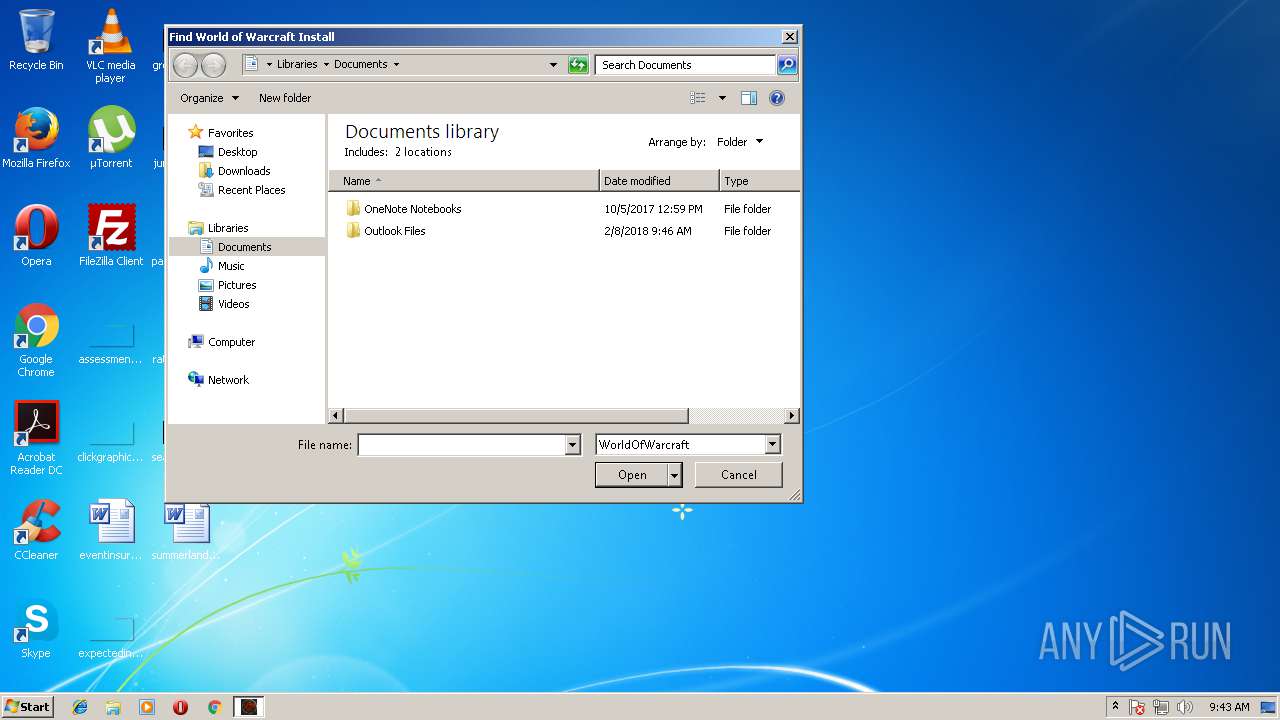The height and width of the screenshot is (720, 1280).
Task: Sort by Date modified column header
Action: pos(659,181)
